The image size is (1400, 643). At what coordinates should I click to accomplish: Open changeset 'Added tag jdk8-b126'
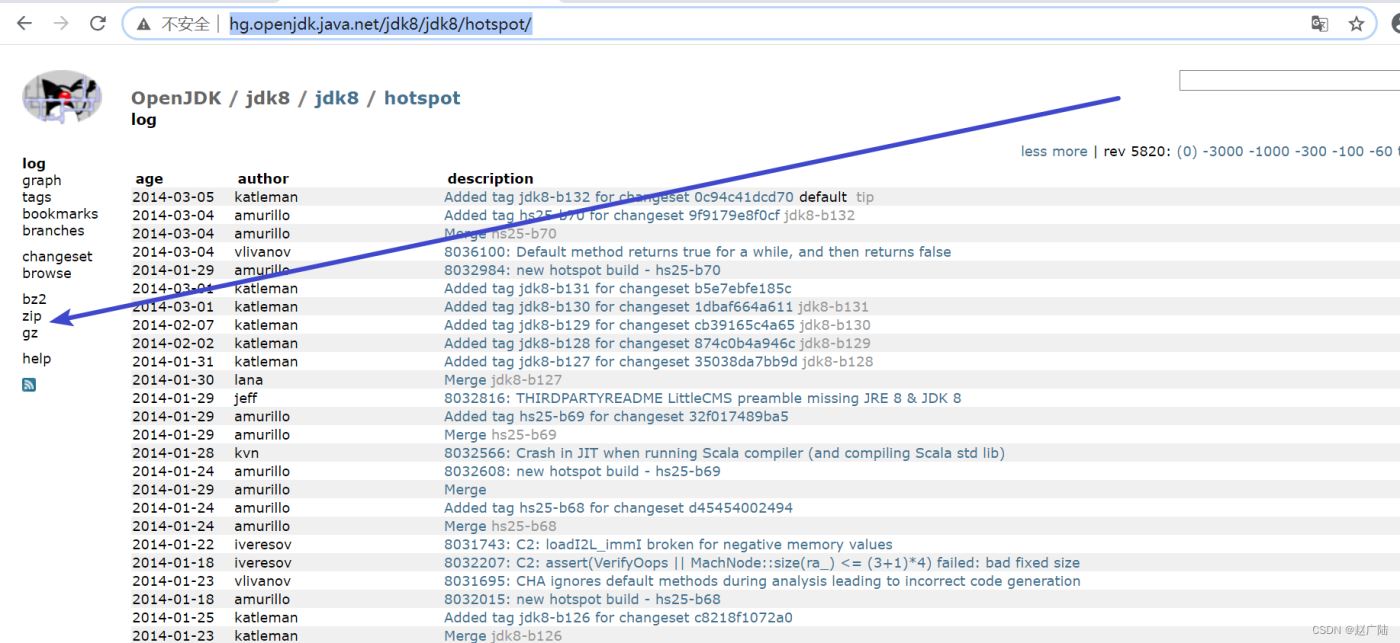click(x=618, y=618)
